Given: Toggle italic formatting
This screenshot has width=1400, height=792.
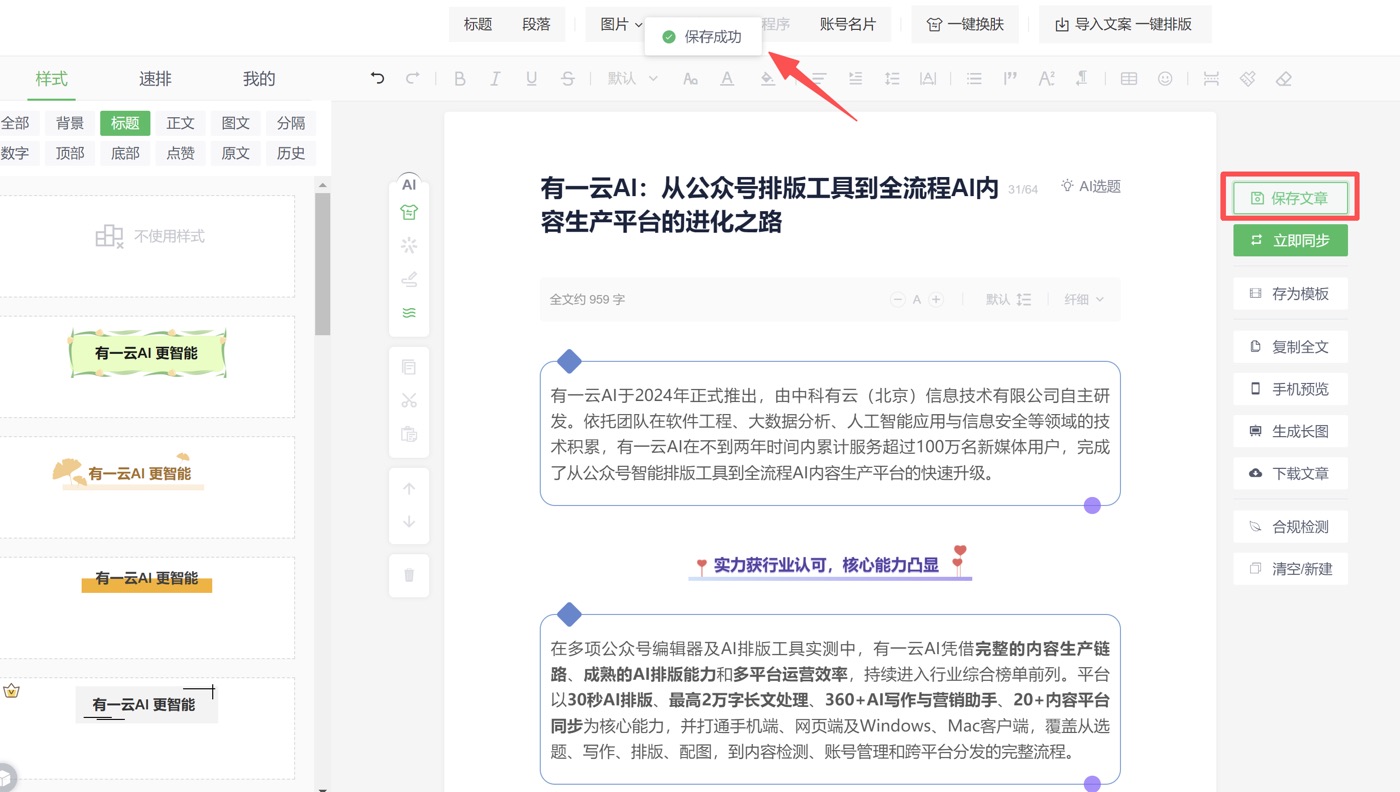Looking at the screenshot, I should [495, 78].
